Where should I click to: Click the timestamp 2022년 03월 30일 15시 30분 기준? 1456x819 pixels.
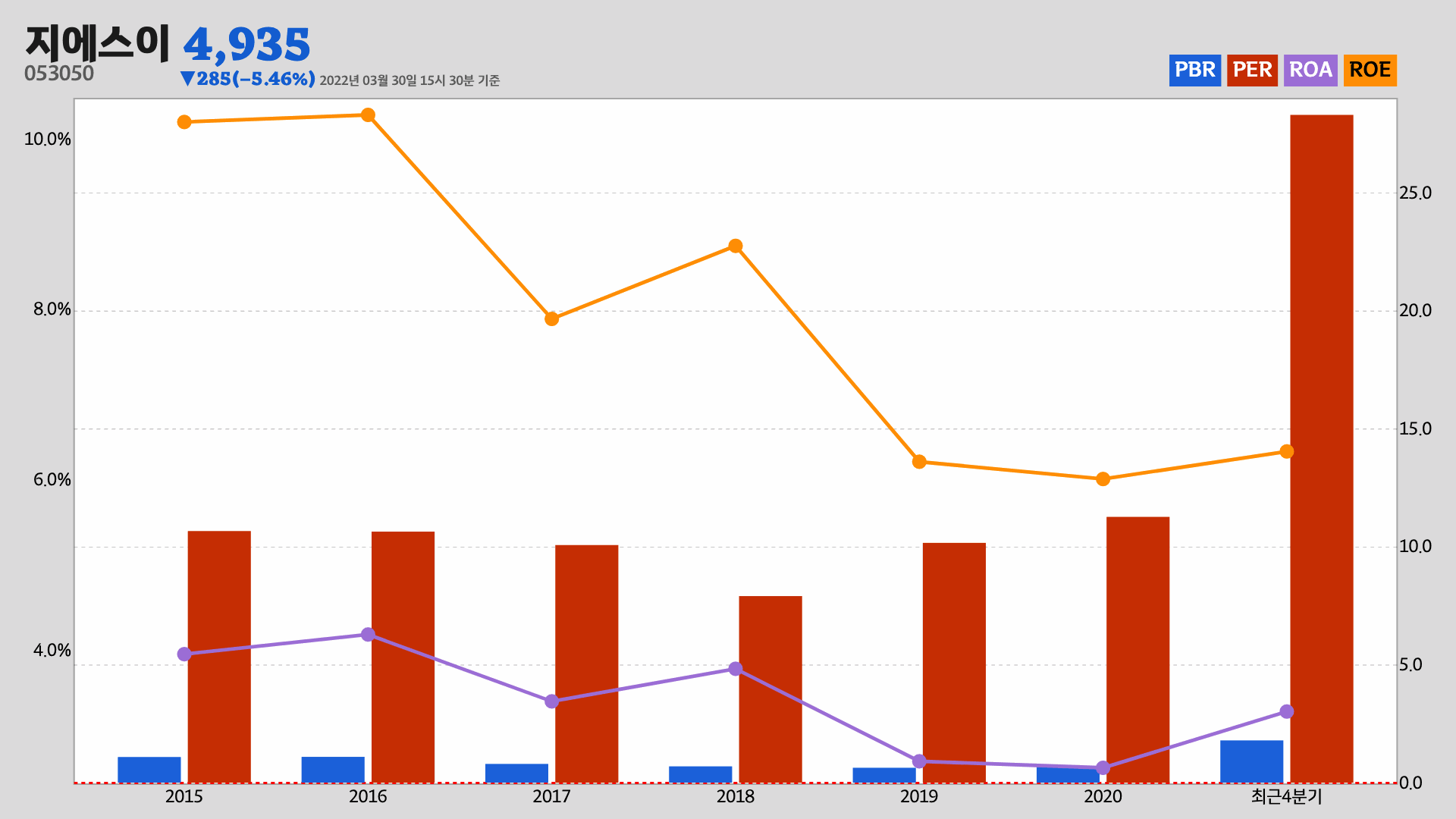409,80
